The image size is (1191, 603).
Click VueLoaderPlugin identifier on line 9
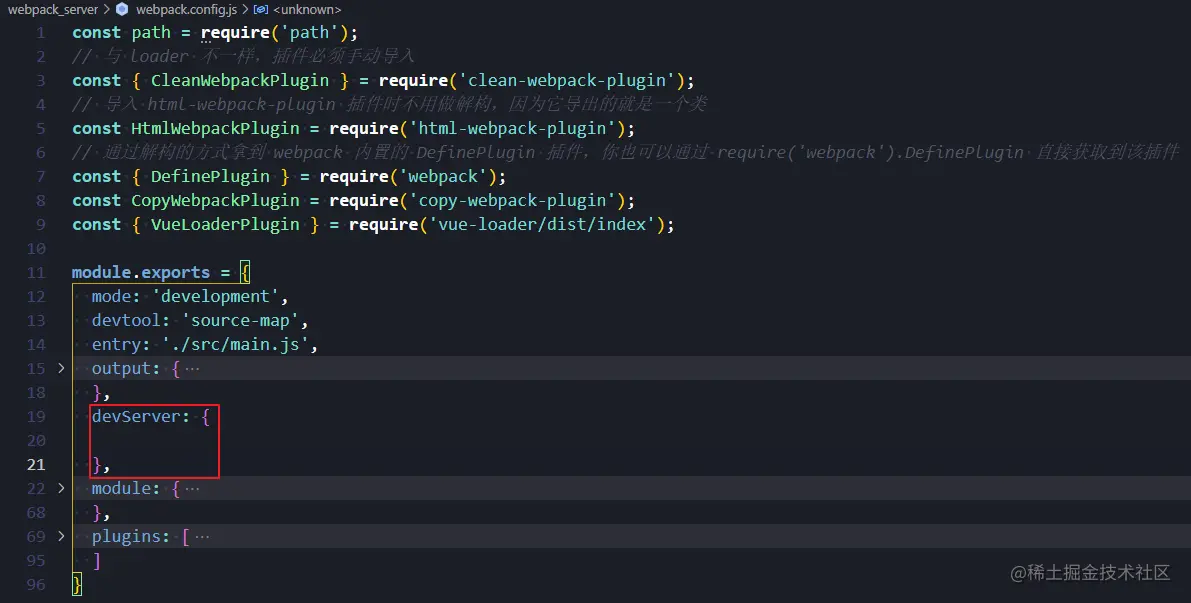pos(225,225)
